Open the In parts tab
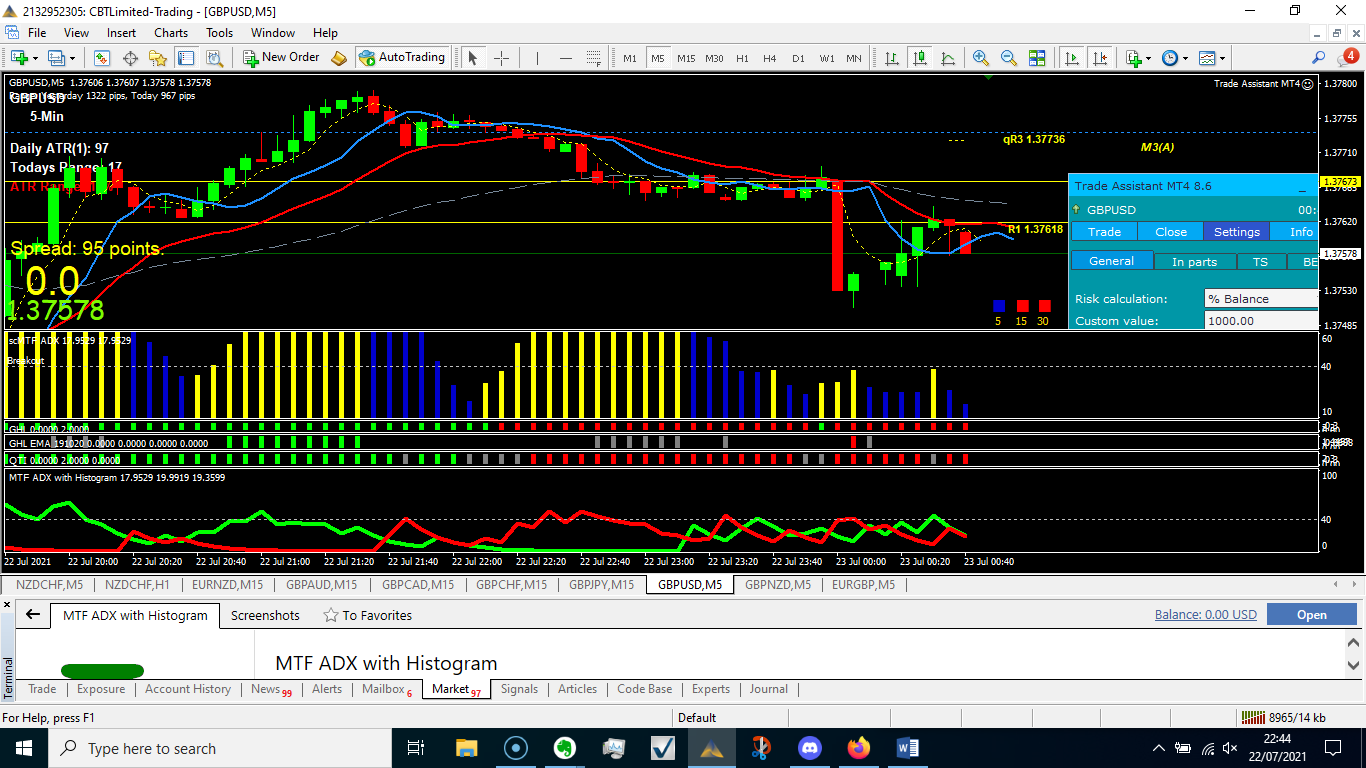The width and height of the screenshot is (1366, 768). 1195,262
